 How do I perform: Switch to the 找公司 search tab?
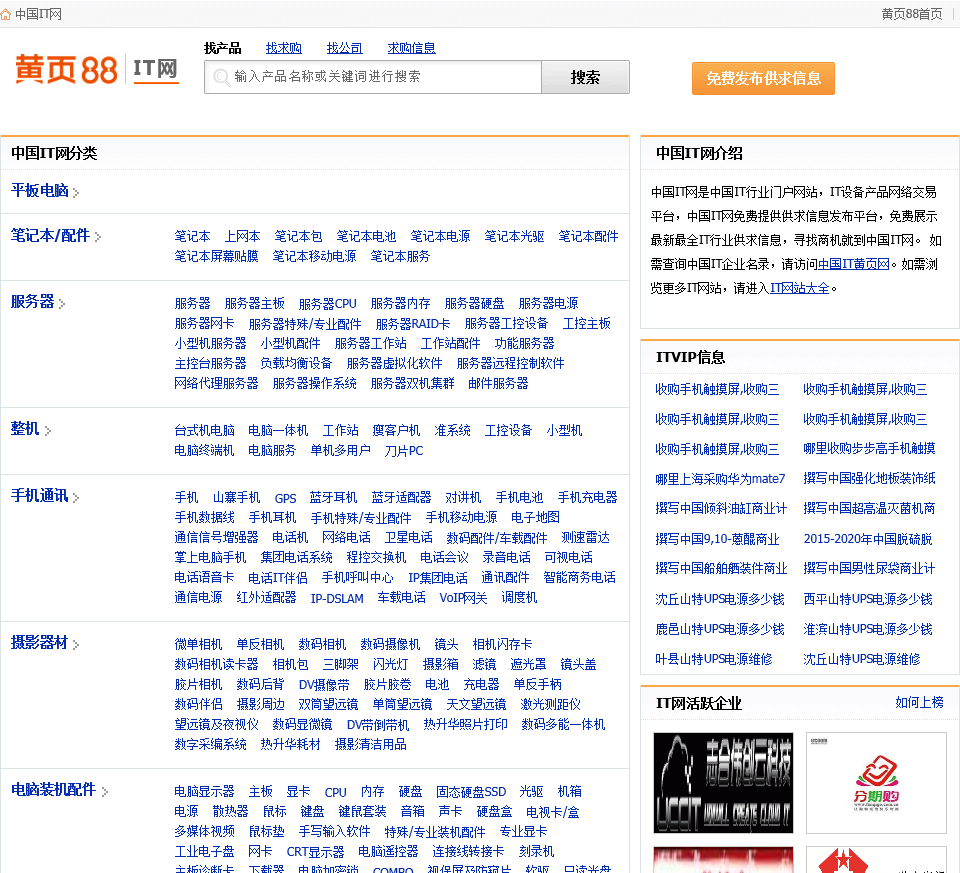[x=344, y=48]
